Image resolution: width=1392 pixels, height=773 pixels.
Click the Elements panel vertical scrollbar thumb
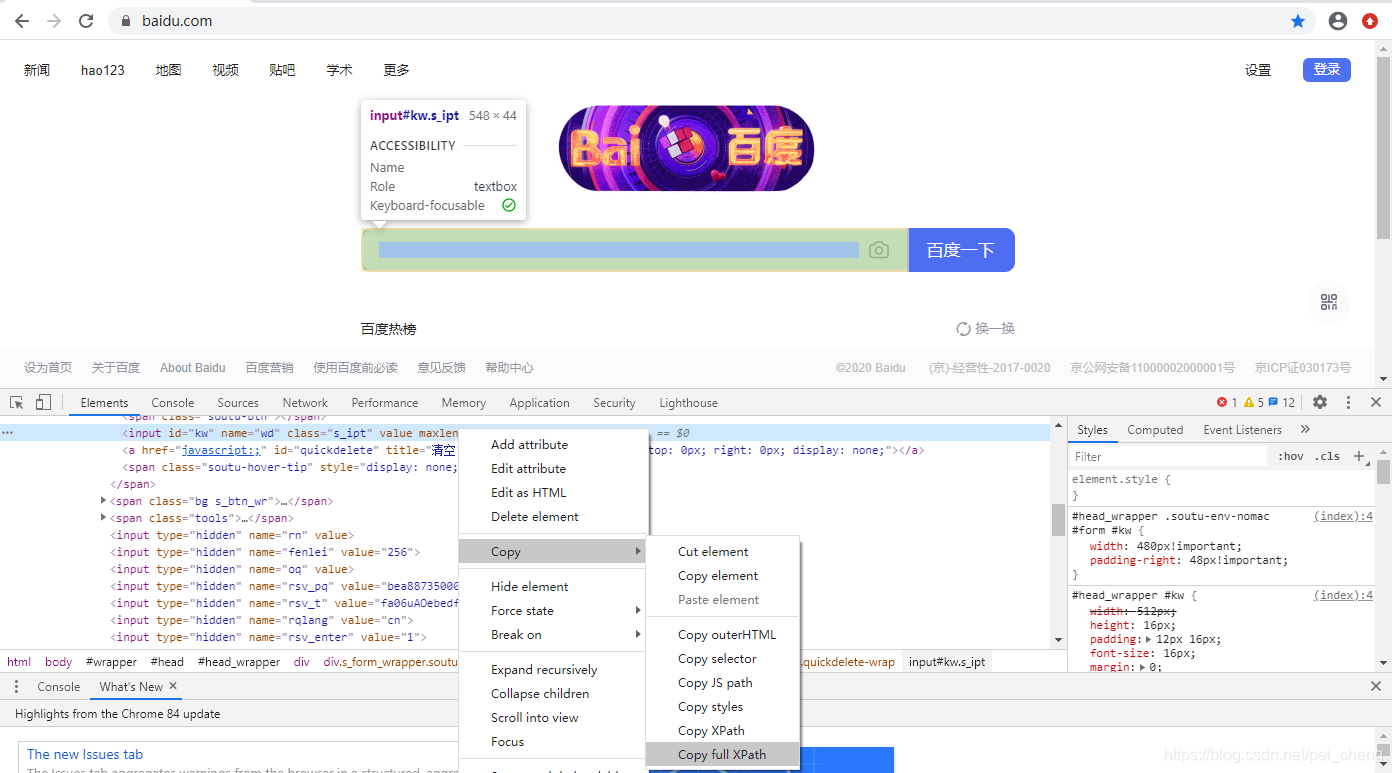point(1058,520)
